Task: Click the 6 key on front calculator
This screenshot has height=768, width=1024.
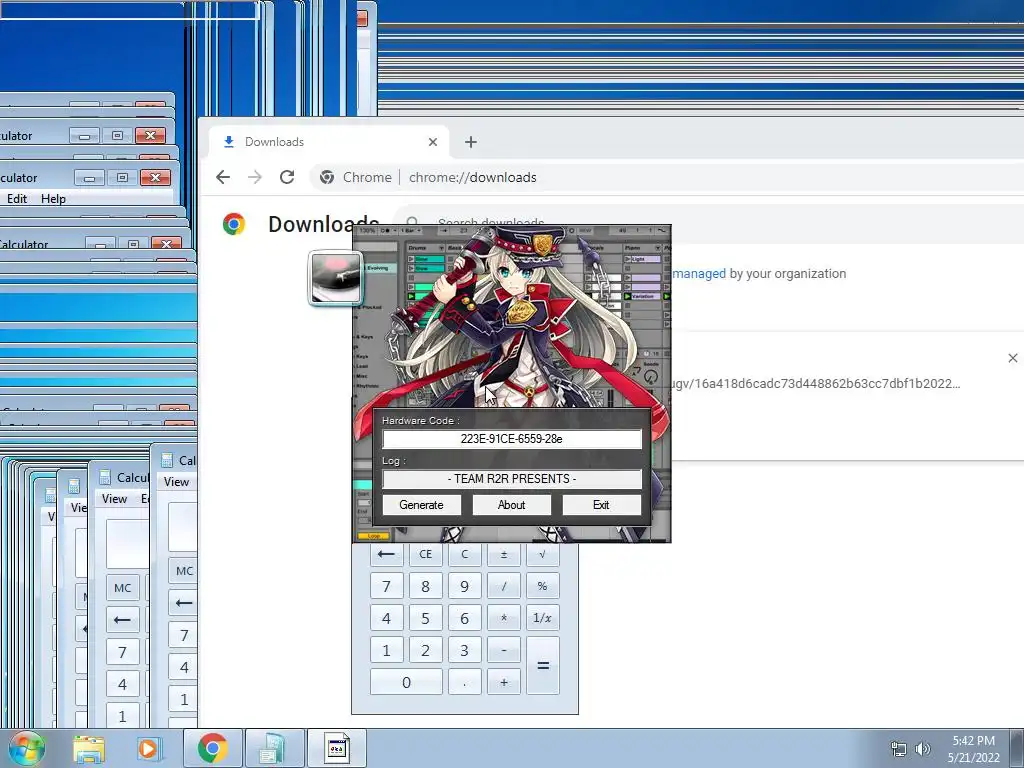Action: click(464, 618)
